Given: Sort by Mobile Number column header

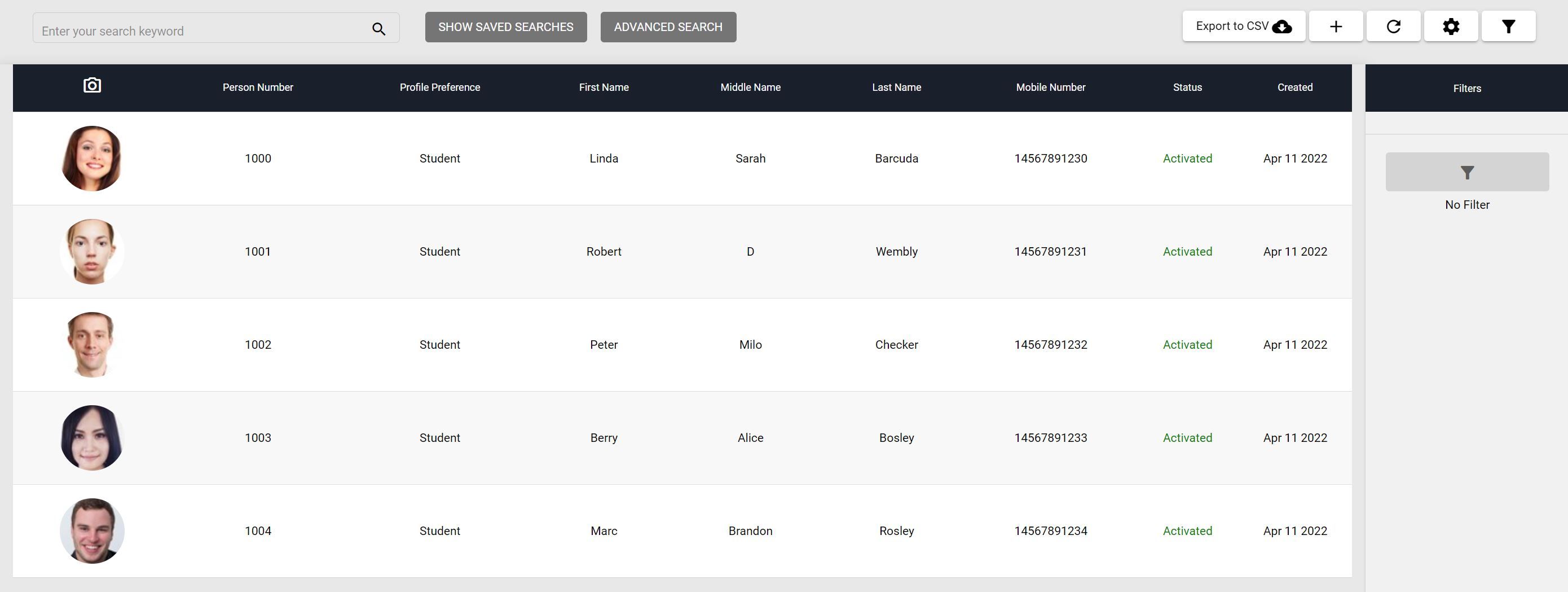Looking at the screenshot, I should pyautogui.click(x=1051, y=87).
